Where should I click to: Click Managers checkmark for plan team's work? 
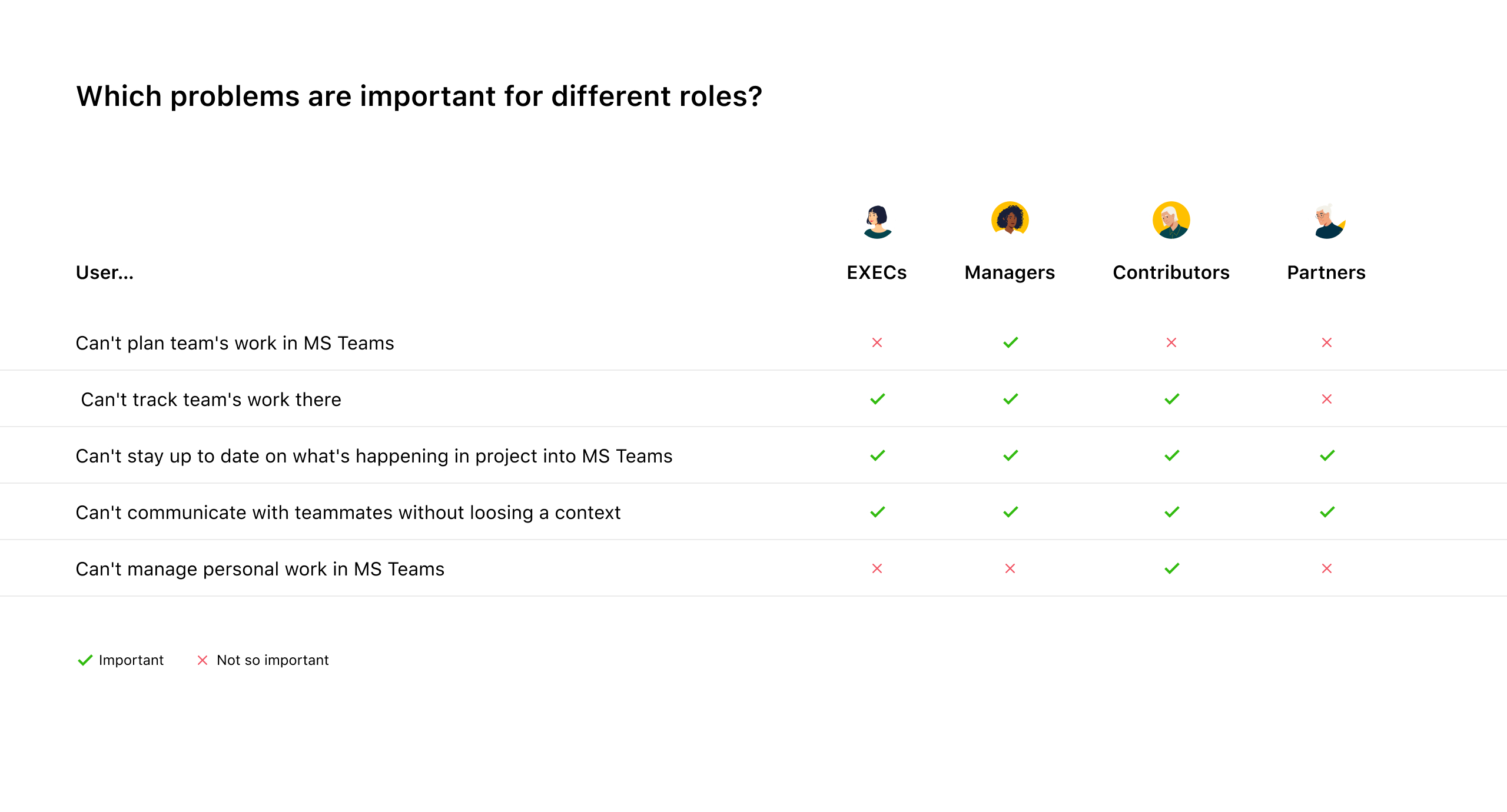(x=1011, y=342)
